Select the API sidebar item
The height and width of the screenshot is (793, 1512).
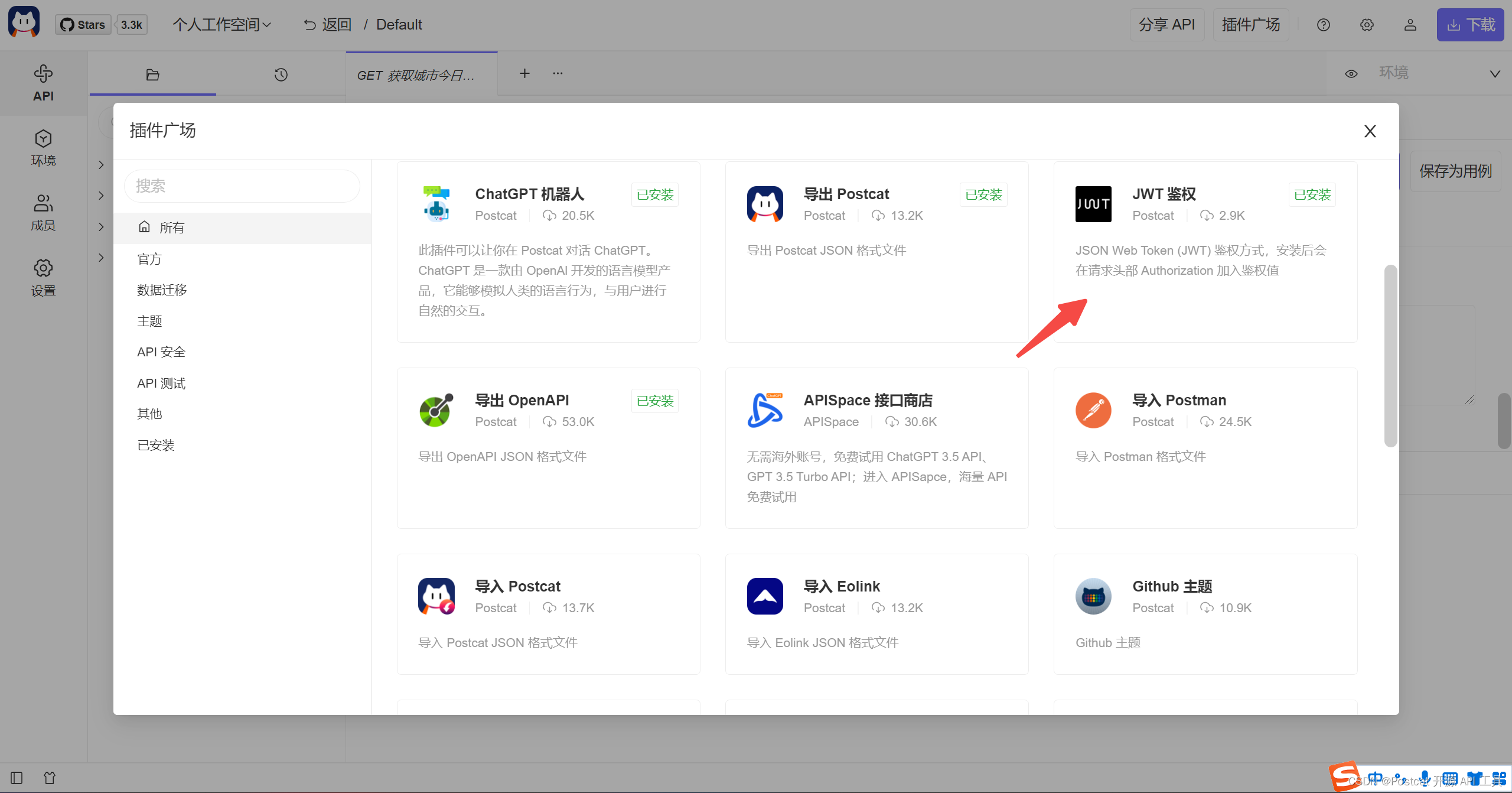point(43,83)
